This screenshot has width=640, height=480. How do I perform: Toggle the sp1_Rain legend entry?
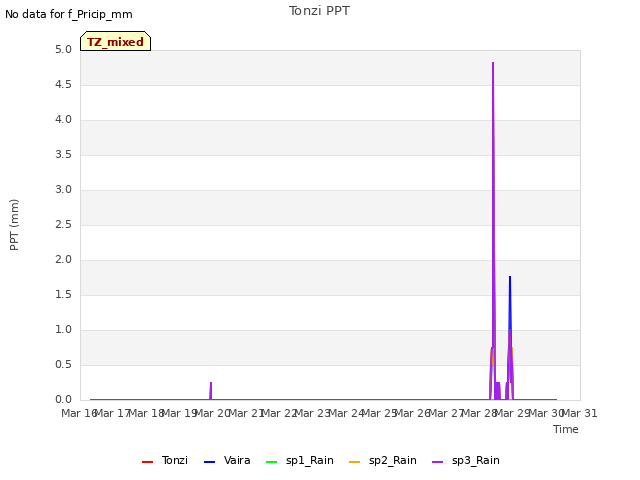(x=300, y=460)
